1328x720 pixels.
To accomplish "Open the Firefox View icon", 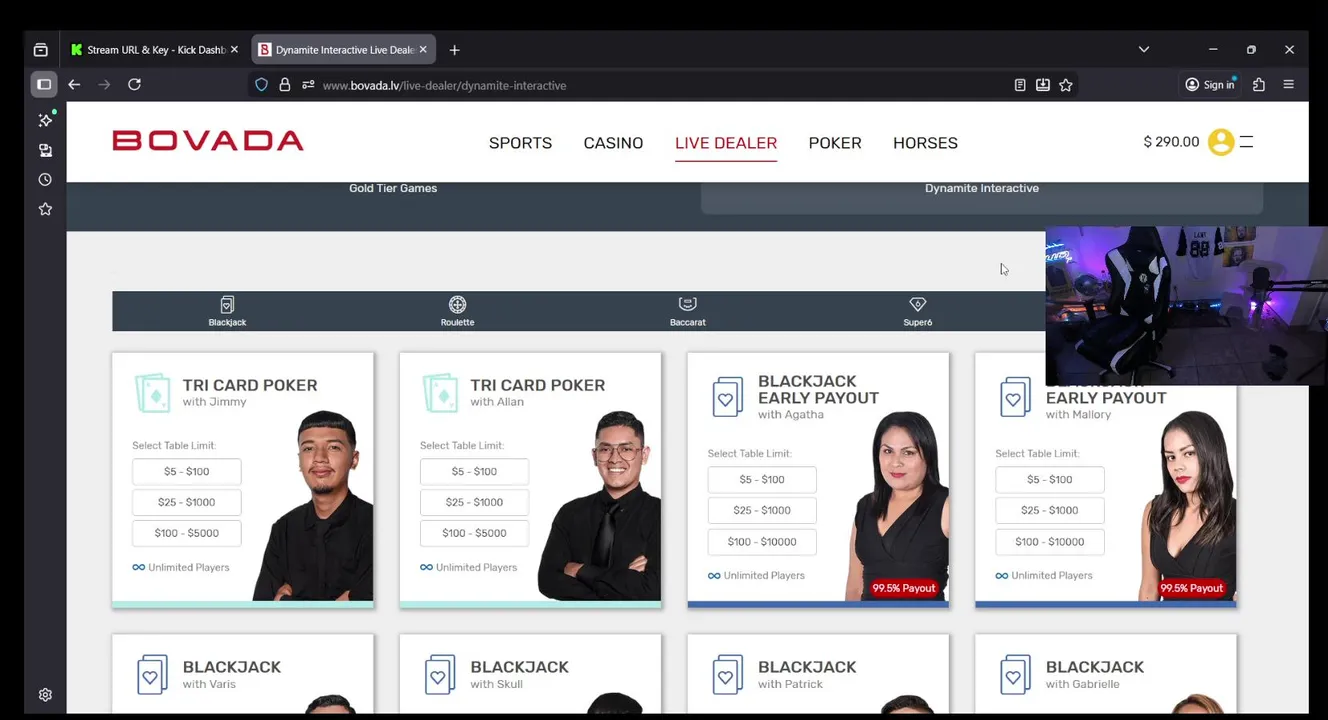I will pyautogui.click(x=40, y=50).
